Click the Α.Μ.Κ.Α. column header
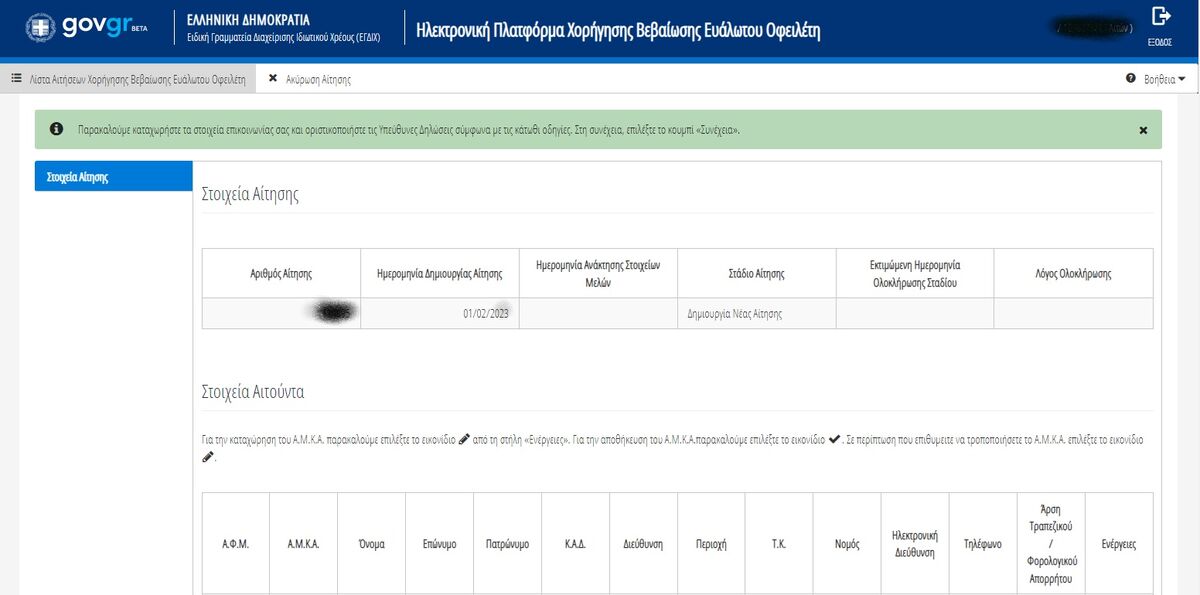 pos(303,545)
